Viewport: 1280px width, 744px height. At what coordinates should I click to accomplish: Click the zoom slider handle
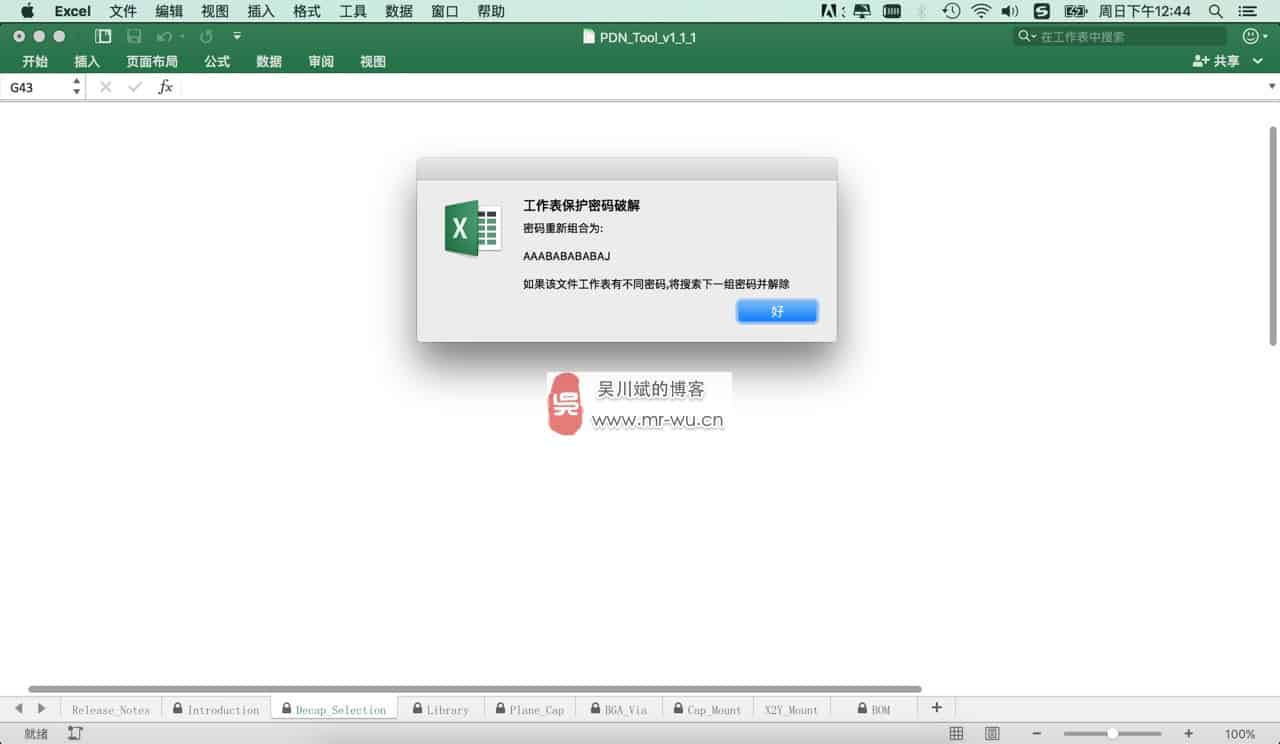(x=1112, y=733)
